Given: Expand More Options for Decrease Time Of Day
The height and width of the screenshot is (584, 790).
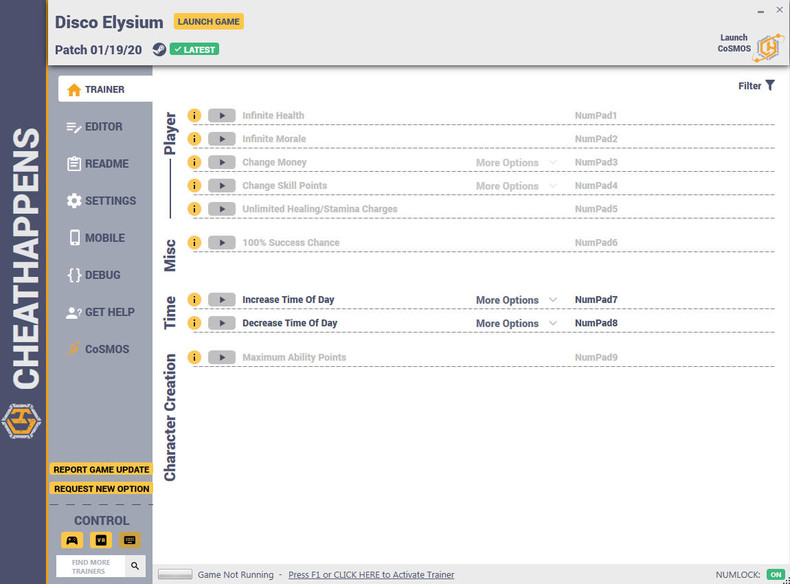Looking at the screenshot, I should pyautogui.click(x=516, y=323).
